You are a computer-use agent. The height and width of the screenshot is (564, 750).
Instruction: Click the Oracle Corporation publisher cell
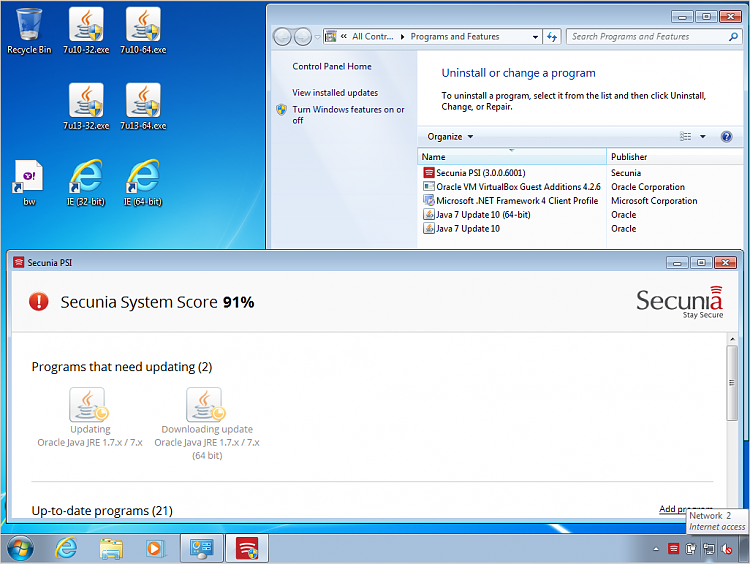648,187
